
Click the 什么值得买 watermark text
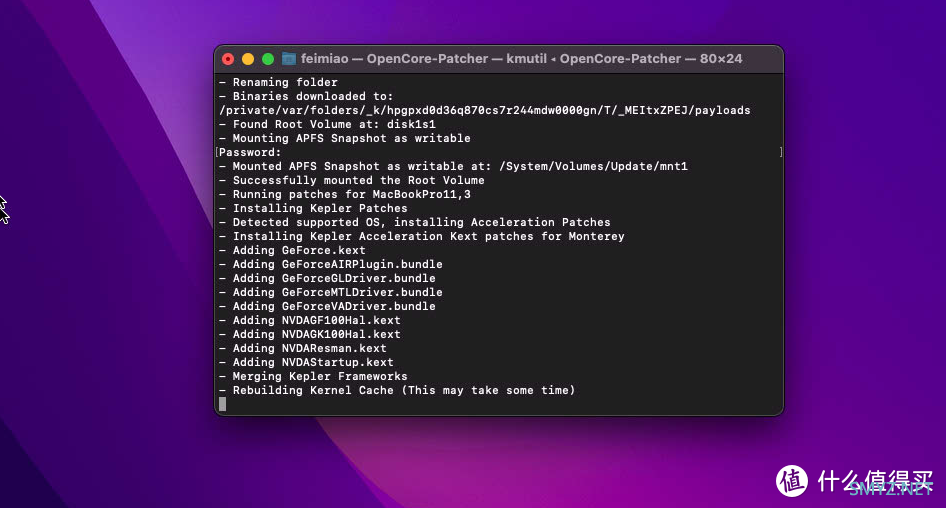pyautogui.click(x=875, y=481)
